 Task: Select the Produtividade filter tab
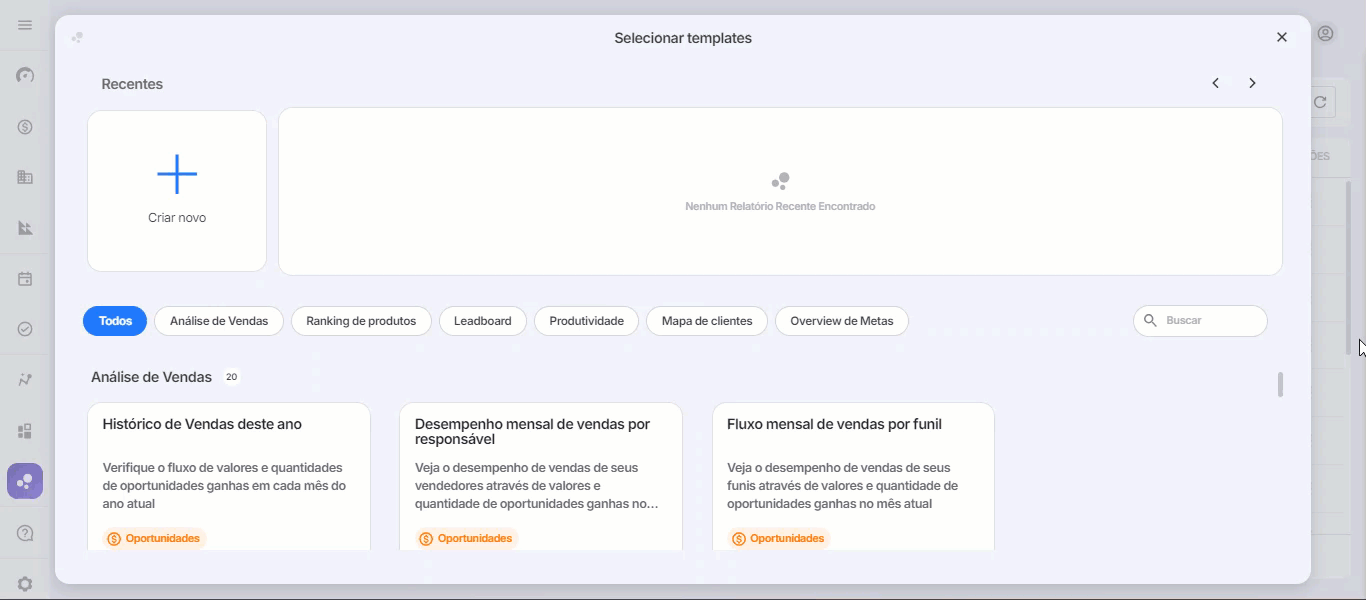(586, 321)
